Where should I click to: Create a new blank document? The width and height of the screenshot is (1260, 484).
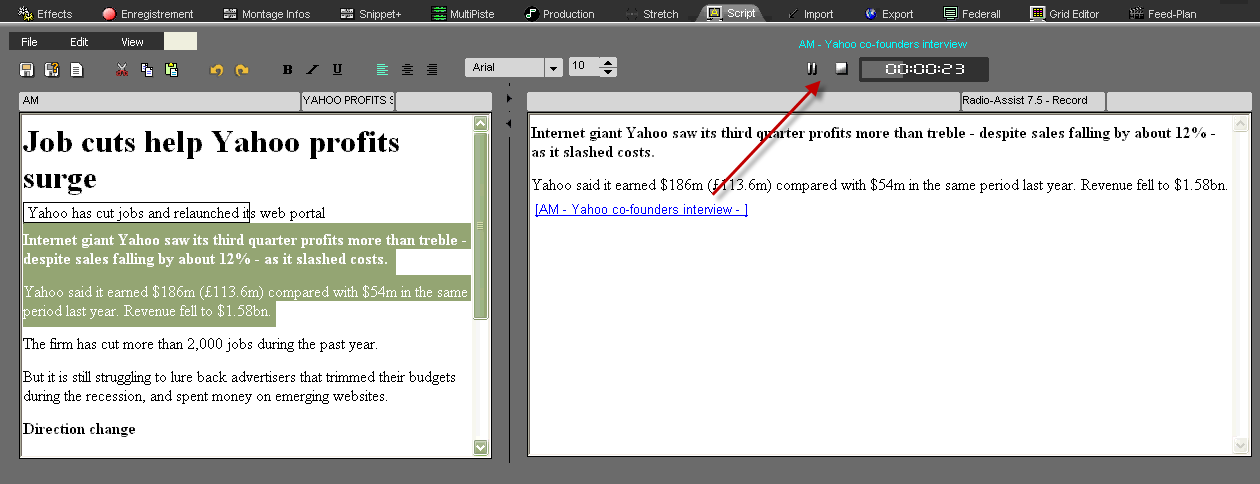tap(76, 69)
